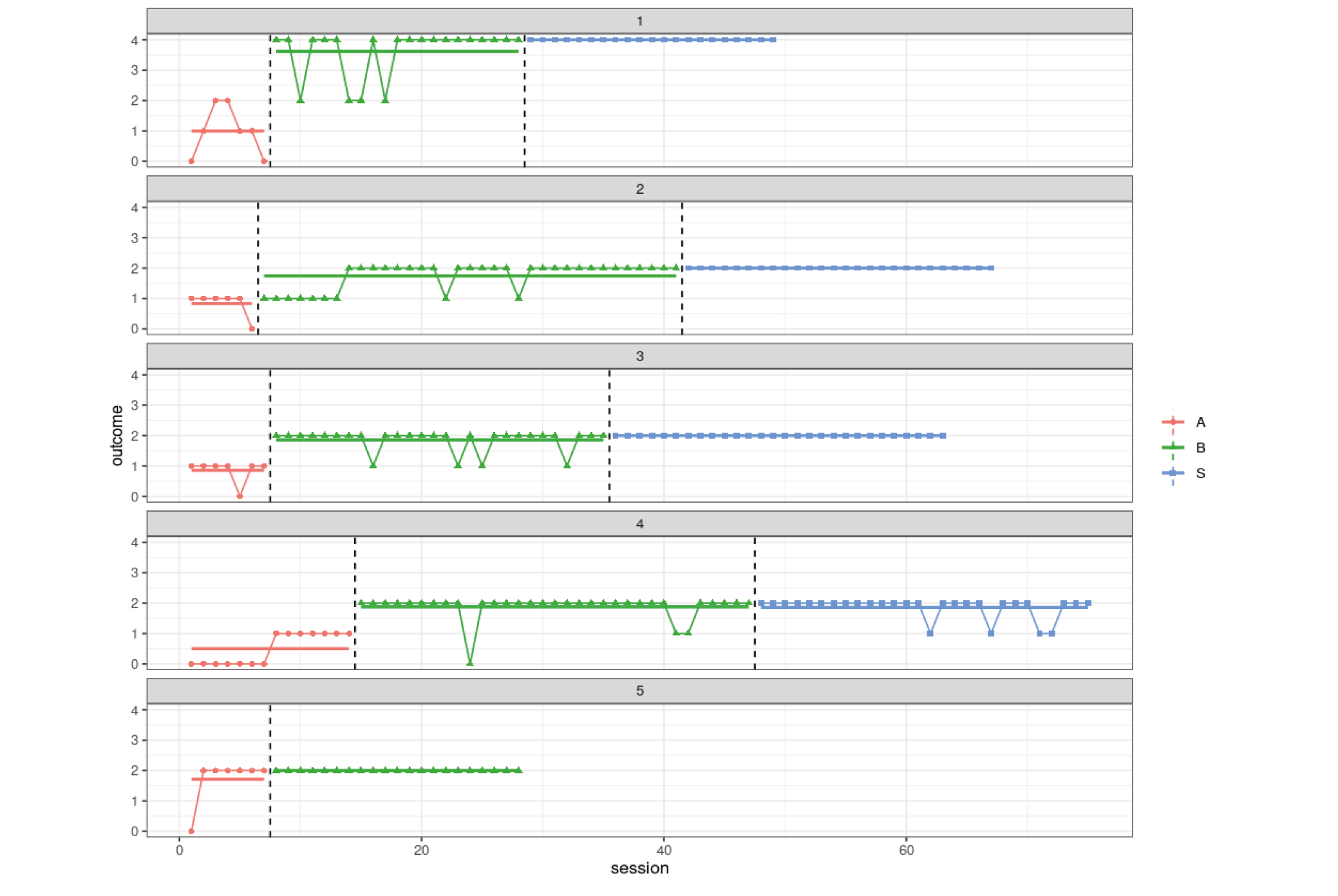Click the panel 3 facet header strip
Image resolution: width=1338 pixels, height=896 pixels.
[639, 356]
